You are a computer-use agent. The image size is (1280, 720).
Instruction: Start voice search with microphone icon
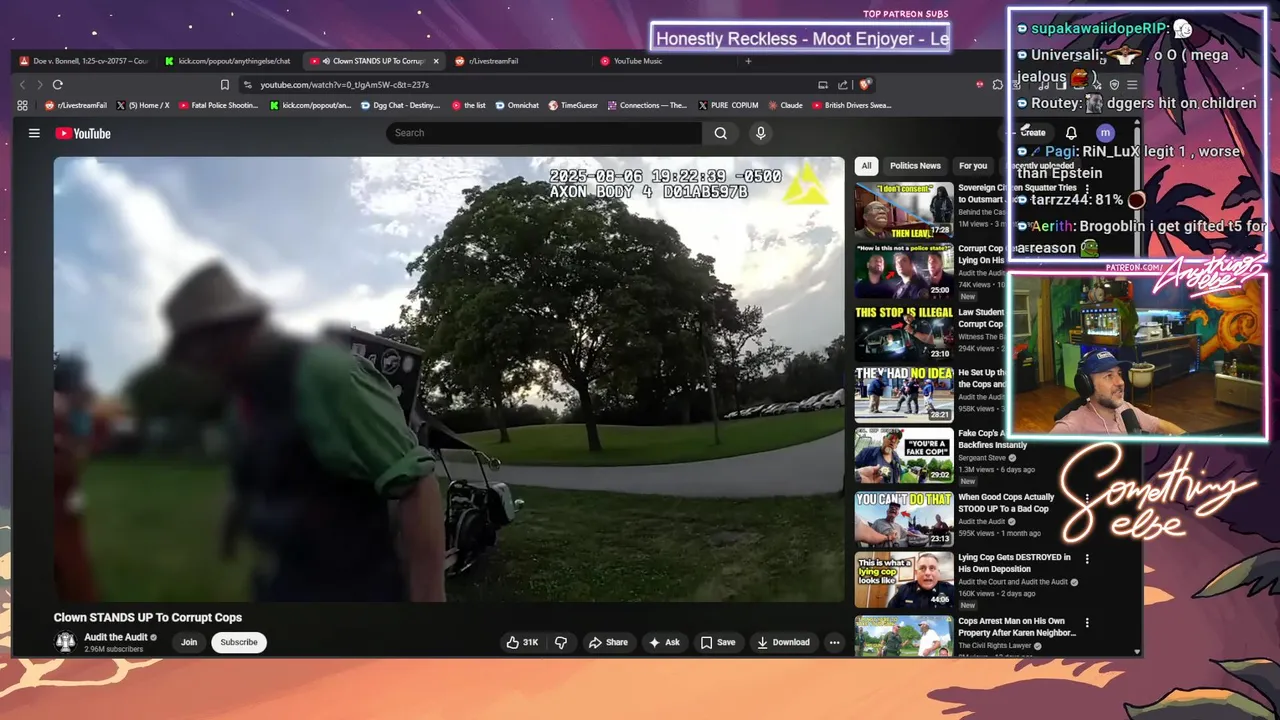click(x=761, y=133)
